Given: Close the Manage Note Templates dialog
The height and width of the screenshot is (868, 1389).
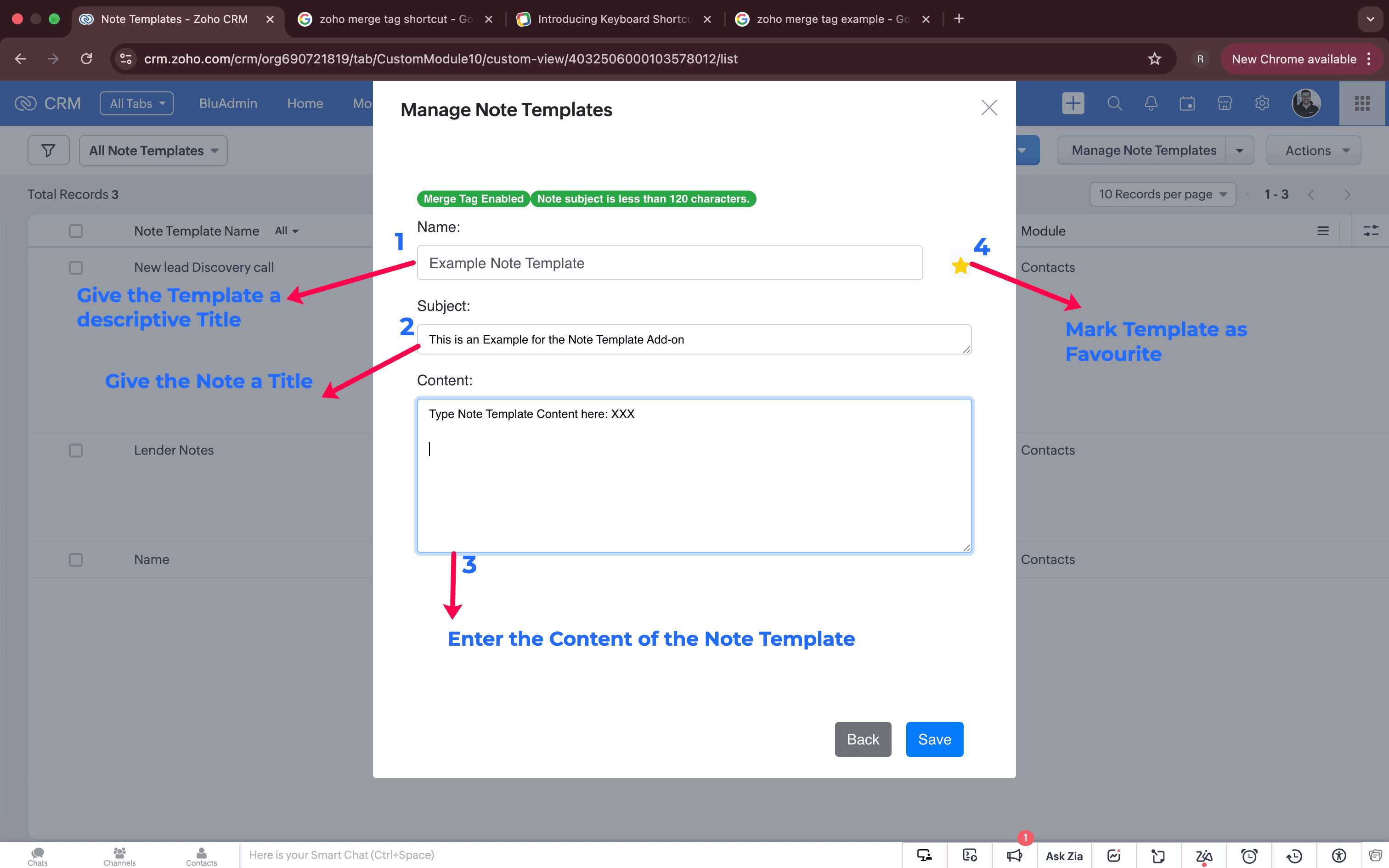Looking at the screenshot, I should (x=988, y=107).
